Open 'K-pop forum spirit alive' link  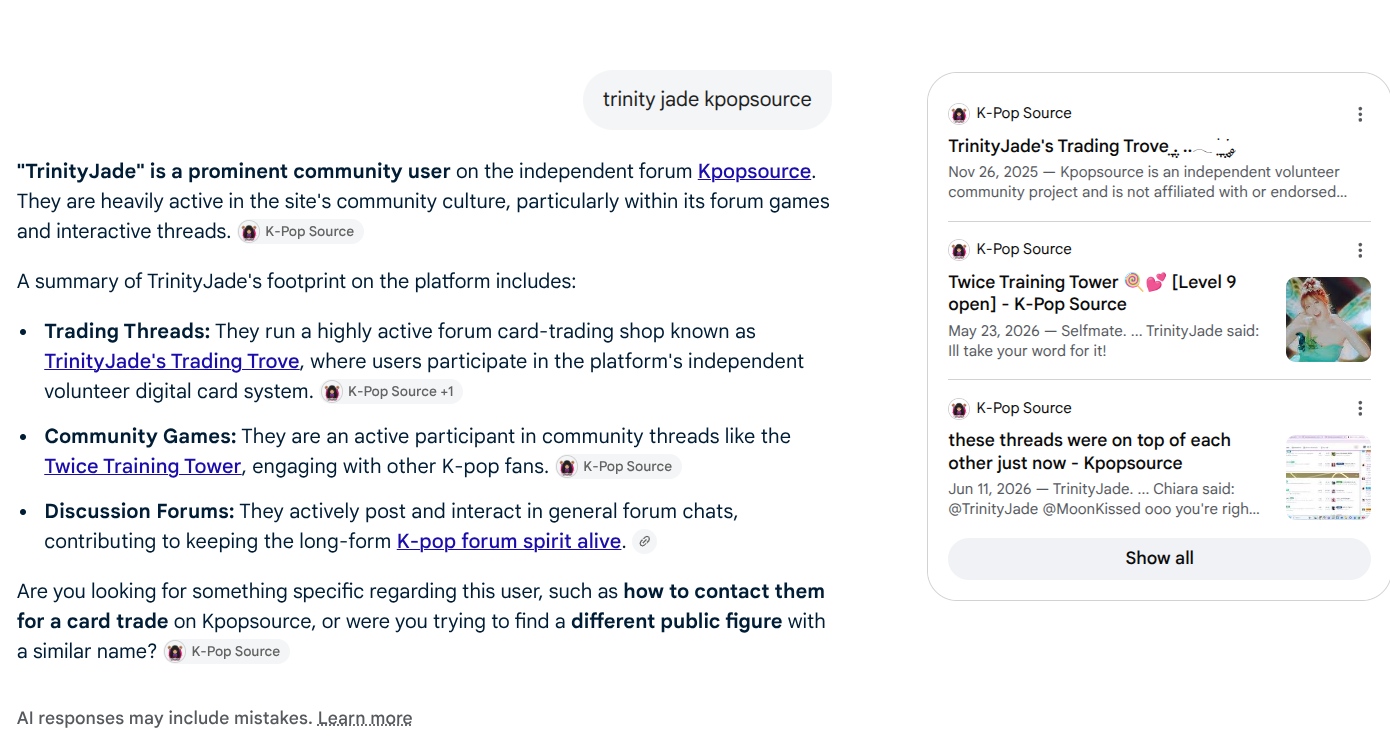pos(509,541)
